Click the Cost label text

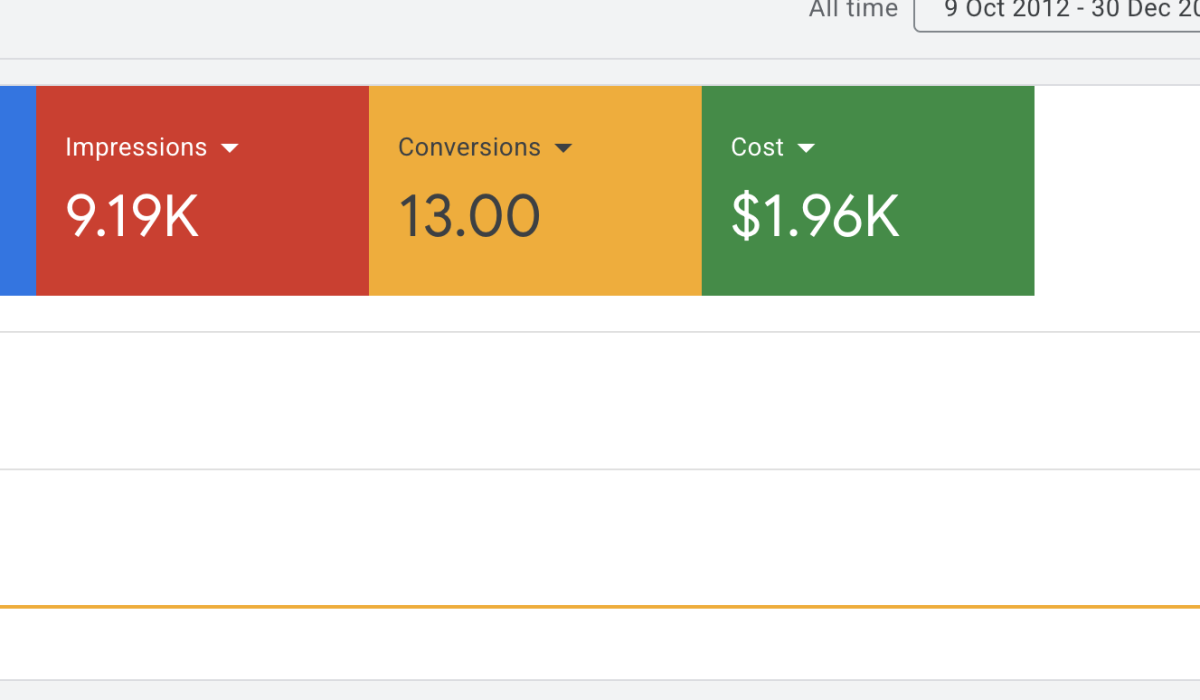pyautogui.click(x=756, y=147)
